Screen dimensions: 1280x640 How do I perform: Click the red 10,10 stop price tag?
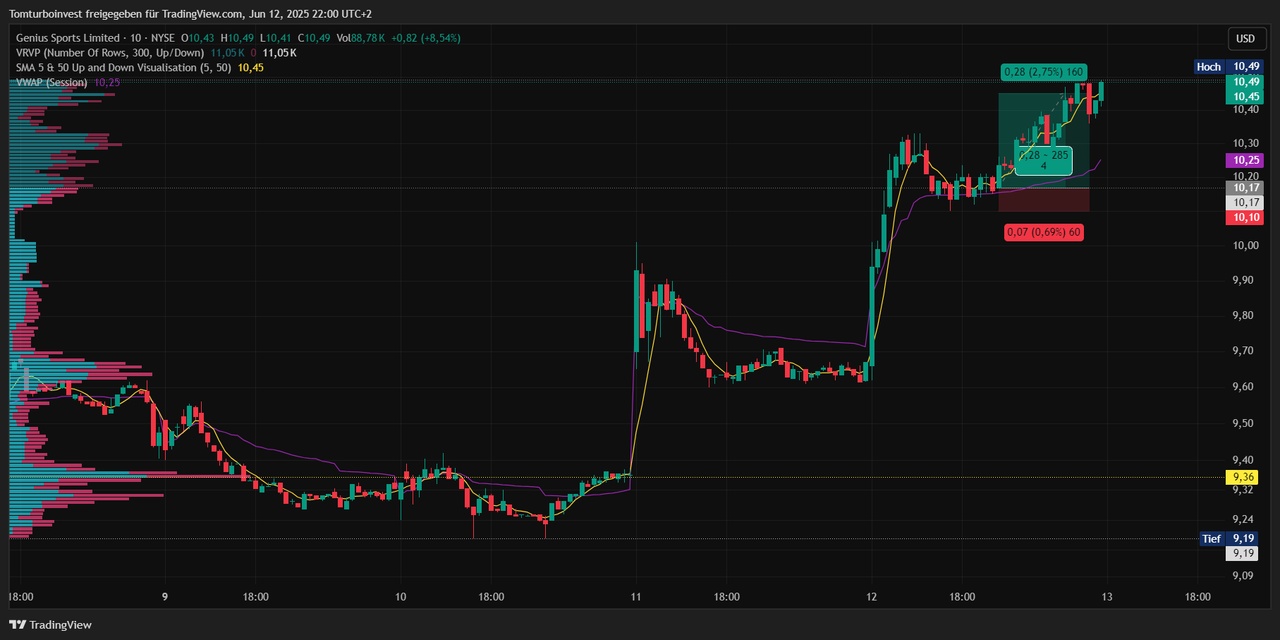pyautogui.click(x=1246, y=217)
